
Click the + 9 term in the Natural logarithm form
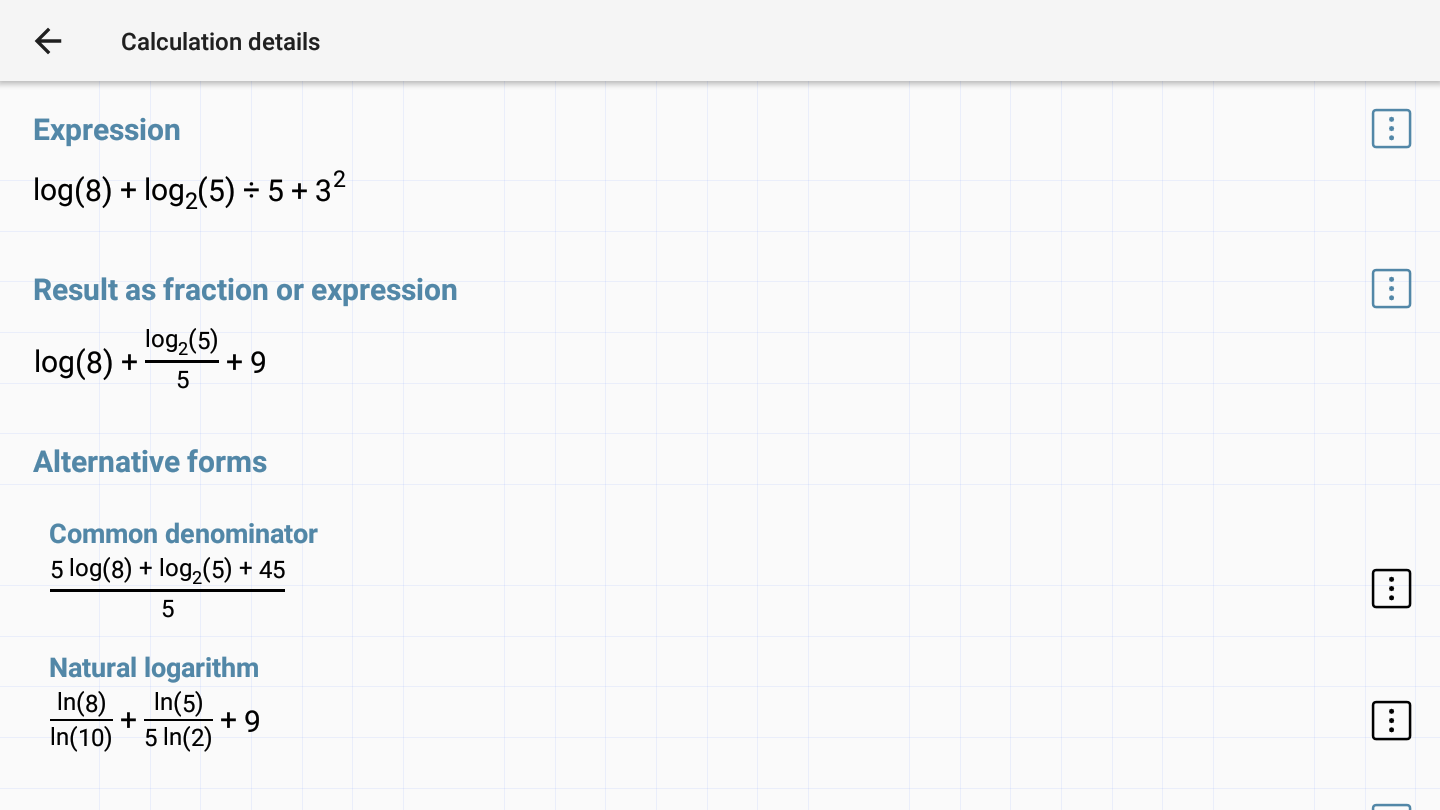(x=241, y=721)
